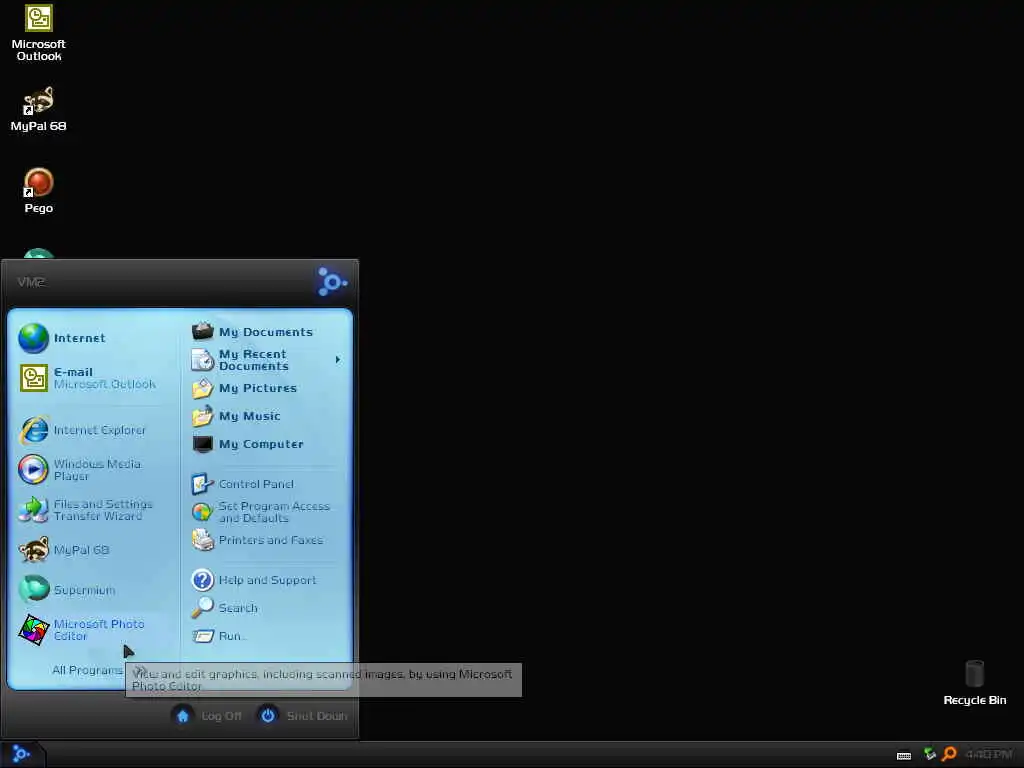
Task: Click the Internet globe icon in Start menu
Action: click(x=33, y=338)
